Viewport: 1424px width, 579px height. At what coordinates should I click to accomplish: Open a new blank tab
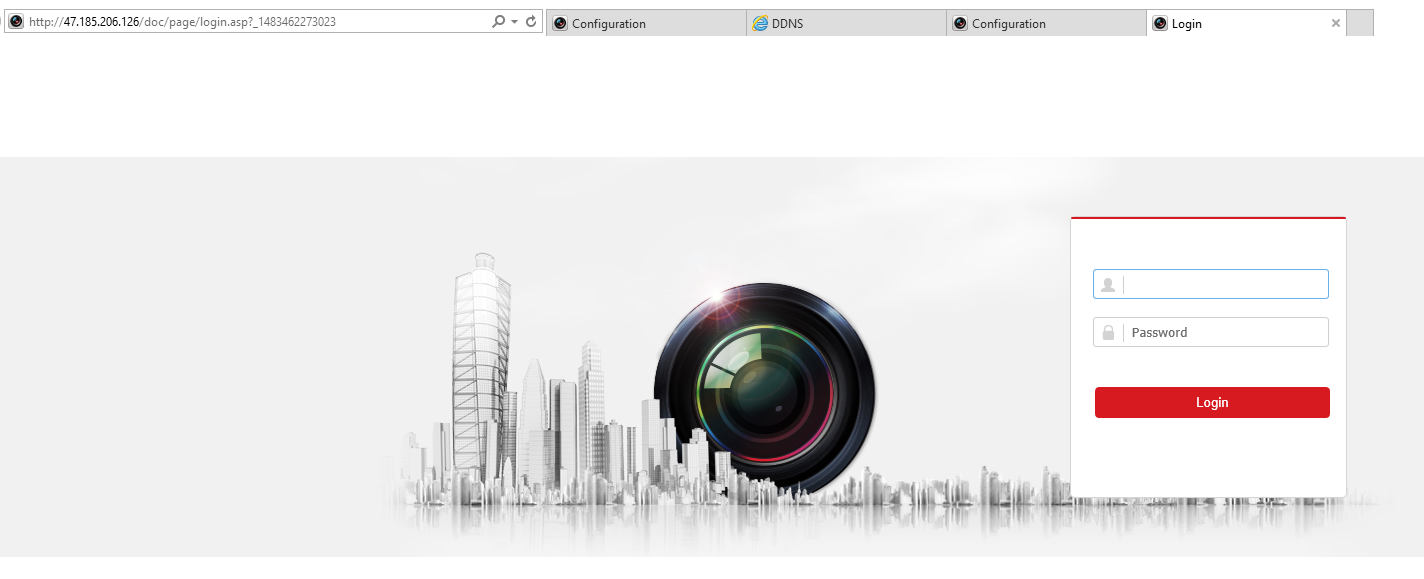click(1360, 24)
